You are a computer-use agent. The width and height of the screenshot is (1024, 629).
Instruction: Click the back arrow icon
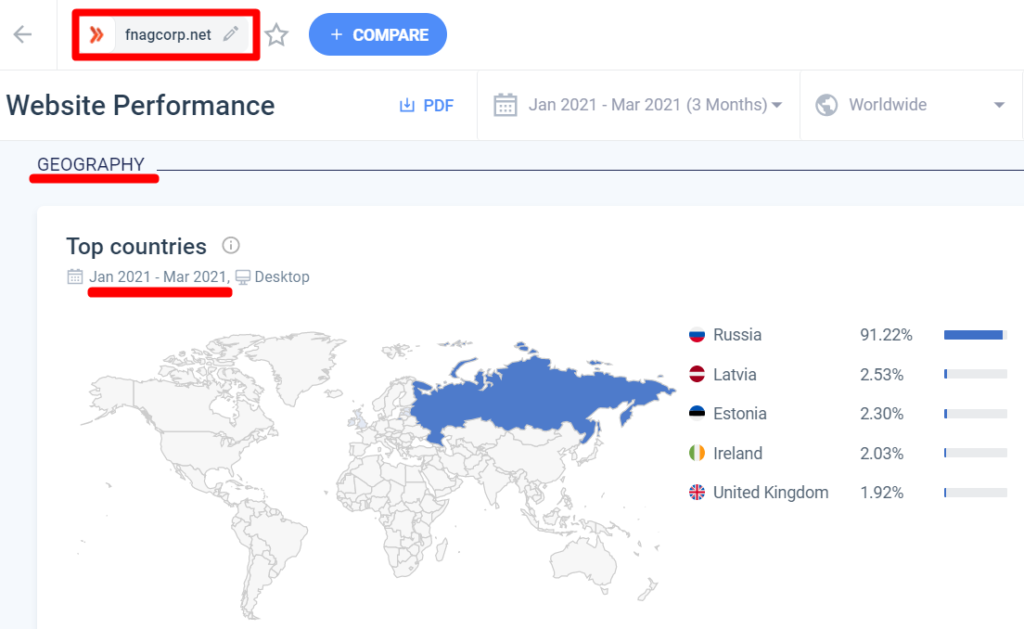coord(22,35)
